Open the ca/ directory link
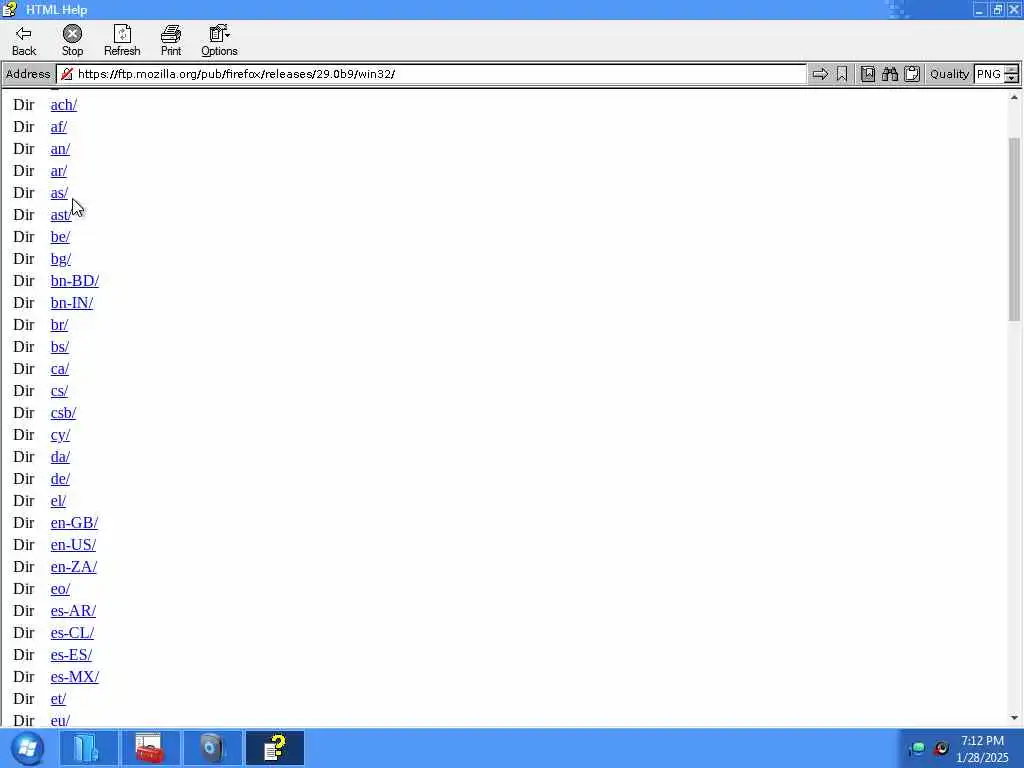1024x768 pixels. coord(60,369)
